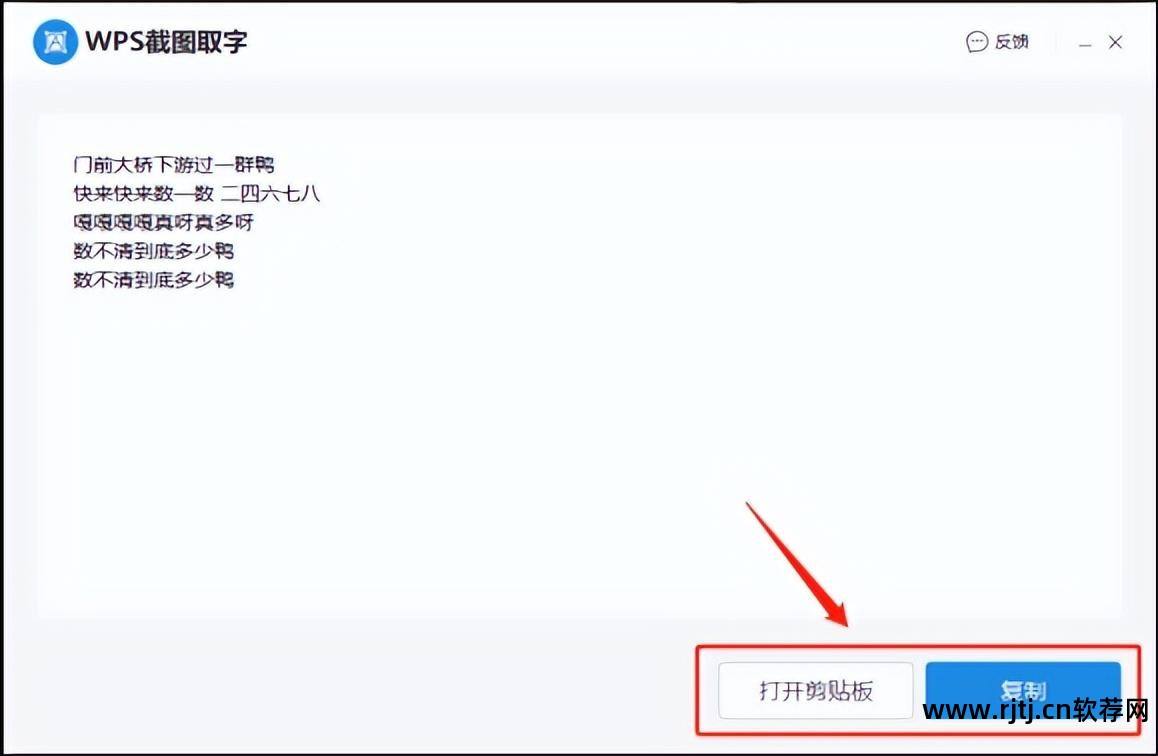This screenshot has width=1158, height=756.
Task: Click the numbers 二四六七八 in second line
Action: 270,193
